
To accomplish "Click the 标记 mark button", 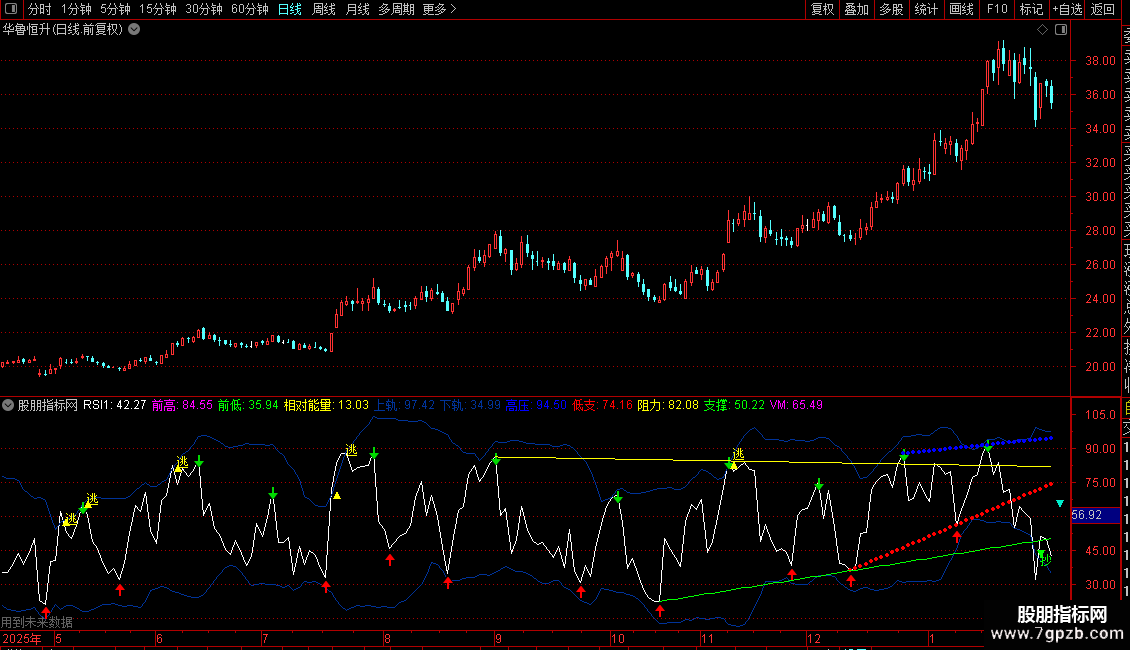I will [x=1030, y=10].
